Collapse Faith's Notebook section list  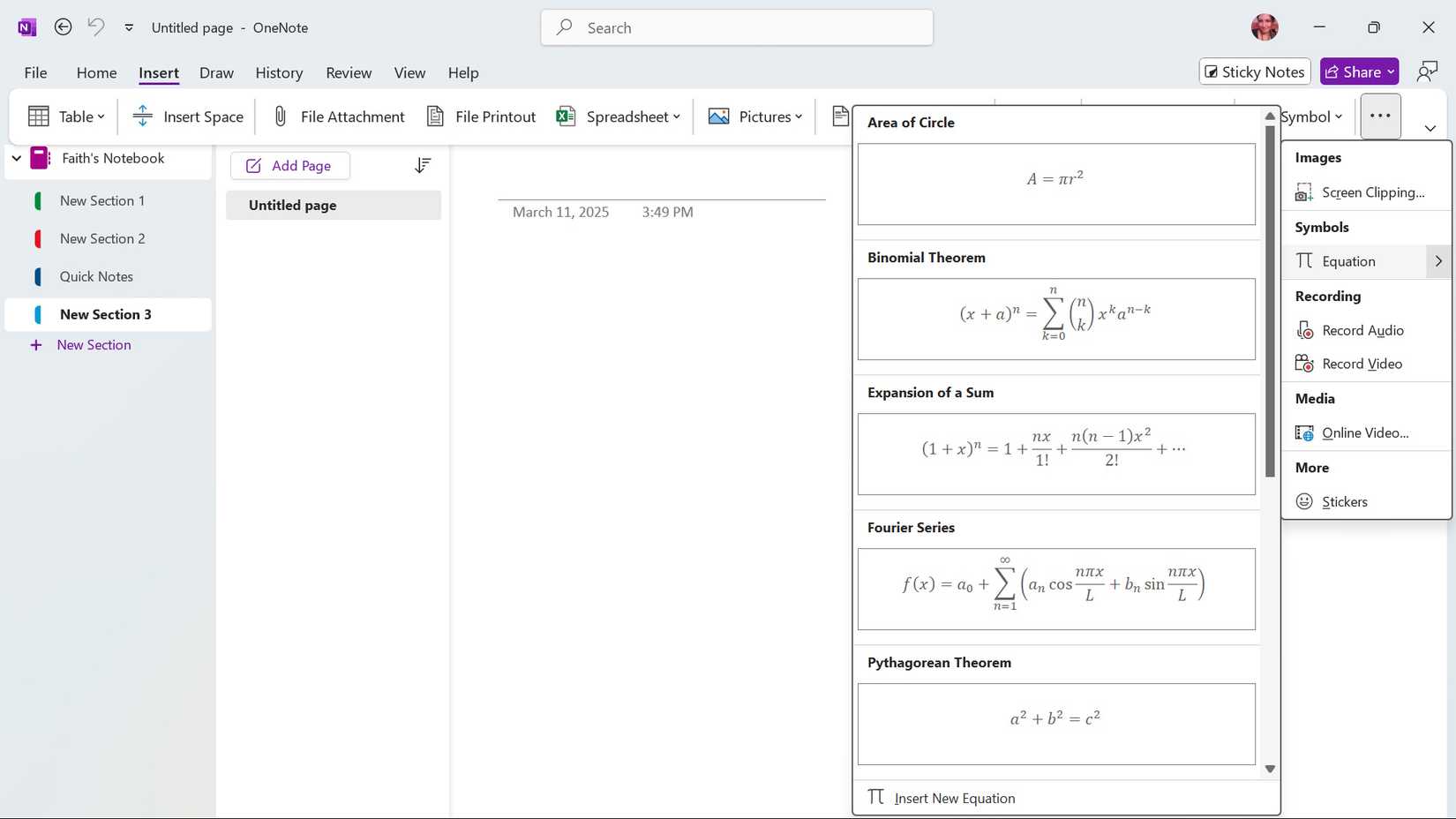click(15, 158)
